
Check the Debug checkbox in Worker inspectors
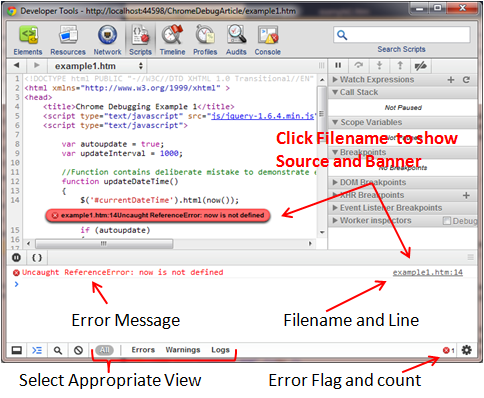[447, 221]
